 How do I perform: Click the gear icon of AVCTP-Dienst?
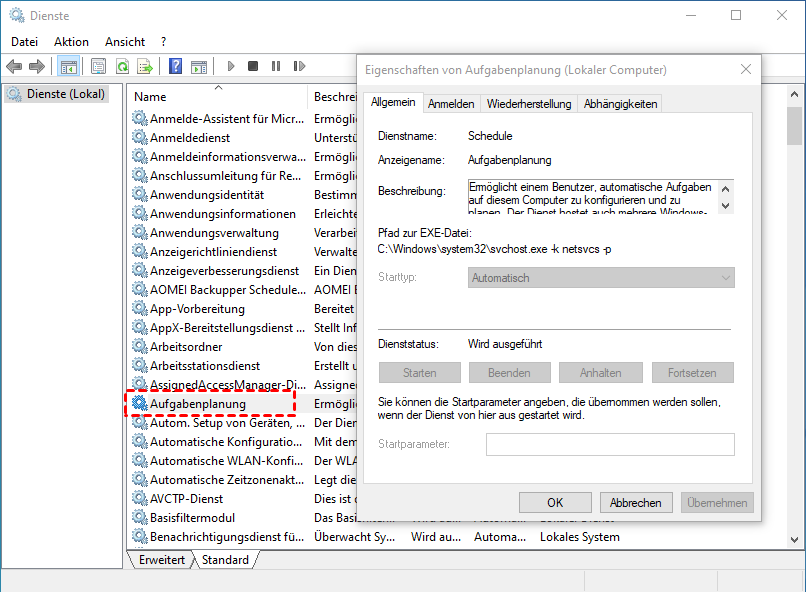pos(140,498)
